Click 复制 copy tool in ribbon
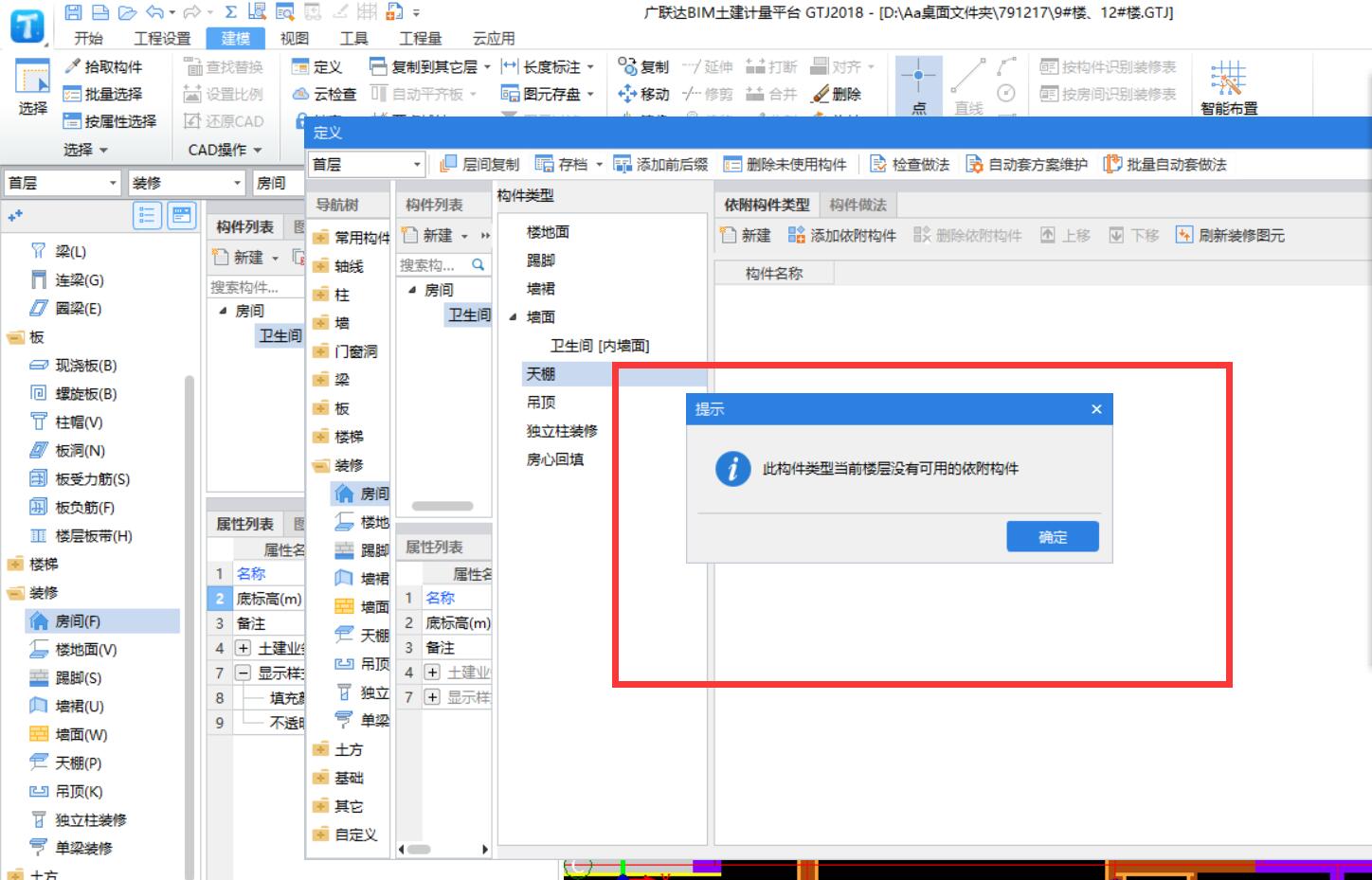 click(x=643, y=66)
